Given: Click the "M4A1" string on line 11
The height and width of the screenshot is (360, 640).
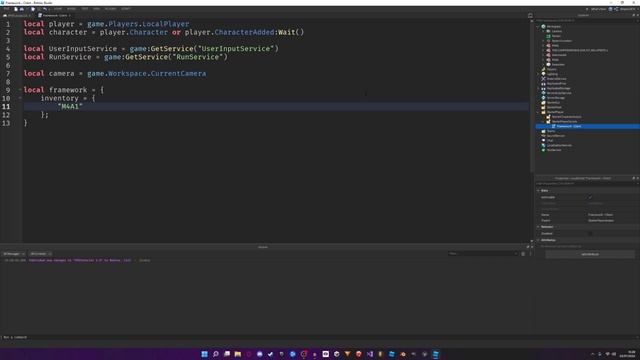Looking at the screenshot, I should (x=70, y=107).
